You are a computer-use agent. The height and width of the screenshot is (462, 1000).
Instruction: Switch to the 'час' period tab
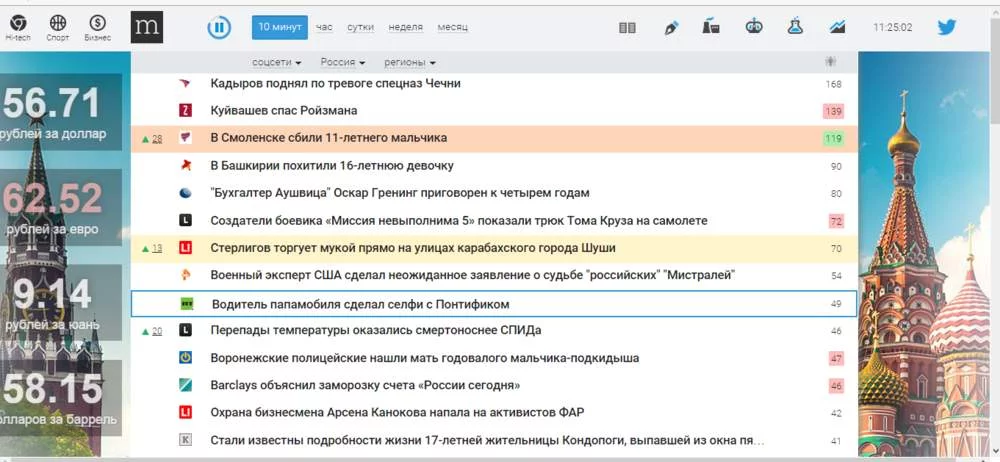(x=324, y=27)
